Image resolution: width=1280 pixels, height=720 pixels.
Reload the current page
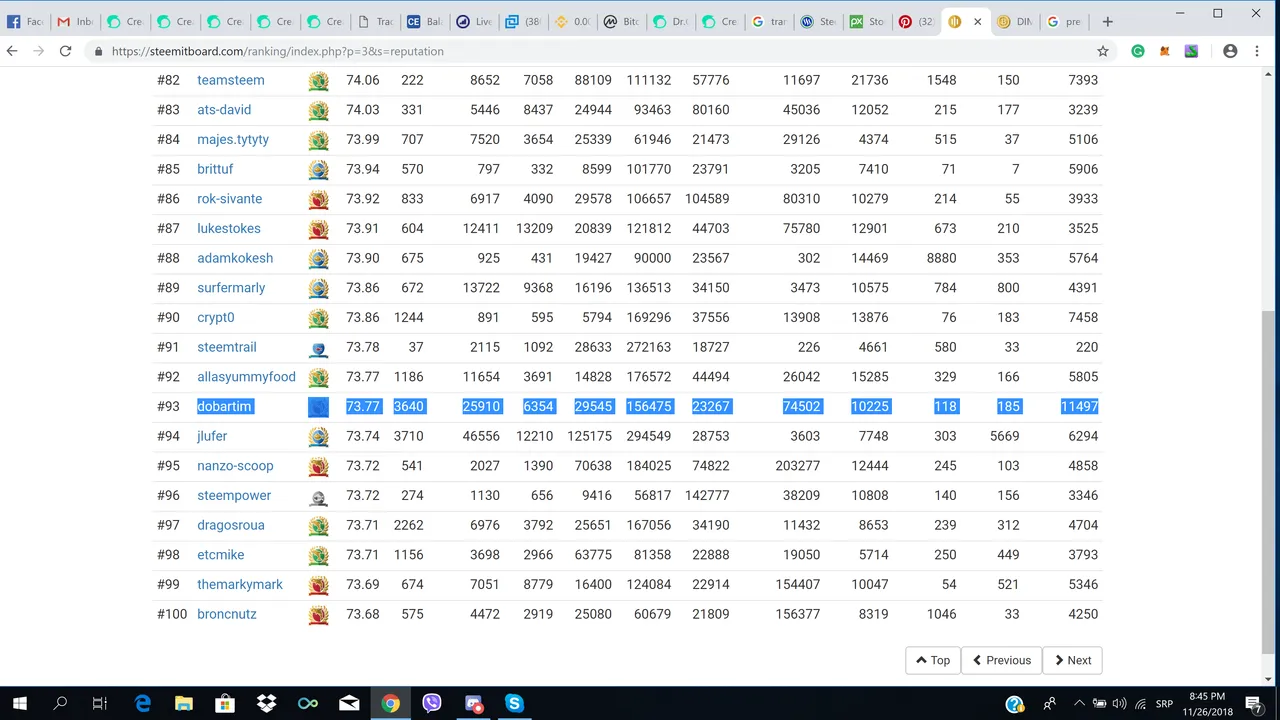click(x=65, y=51)
